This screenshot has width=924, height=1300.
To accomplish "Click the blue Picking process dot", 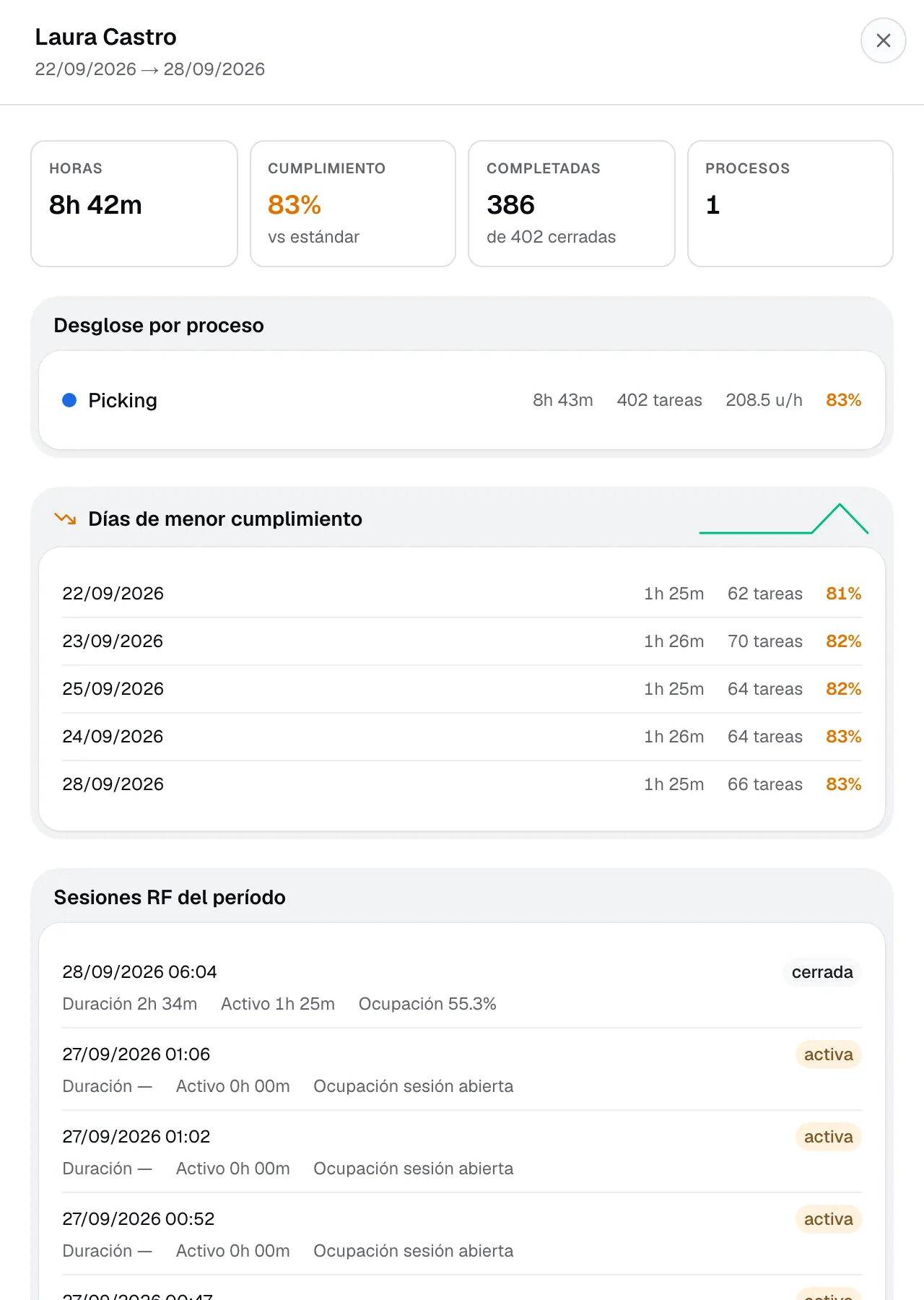I will (x=69, y=400).
